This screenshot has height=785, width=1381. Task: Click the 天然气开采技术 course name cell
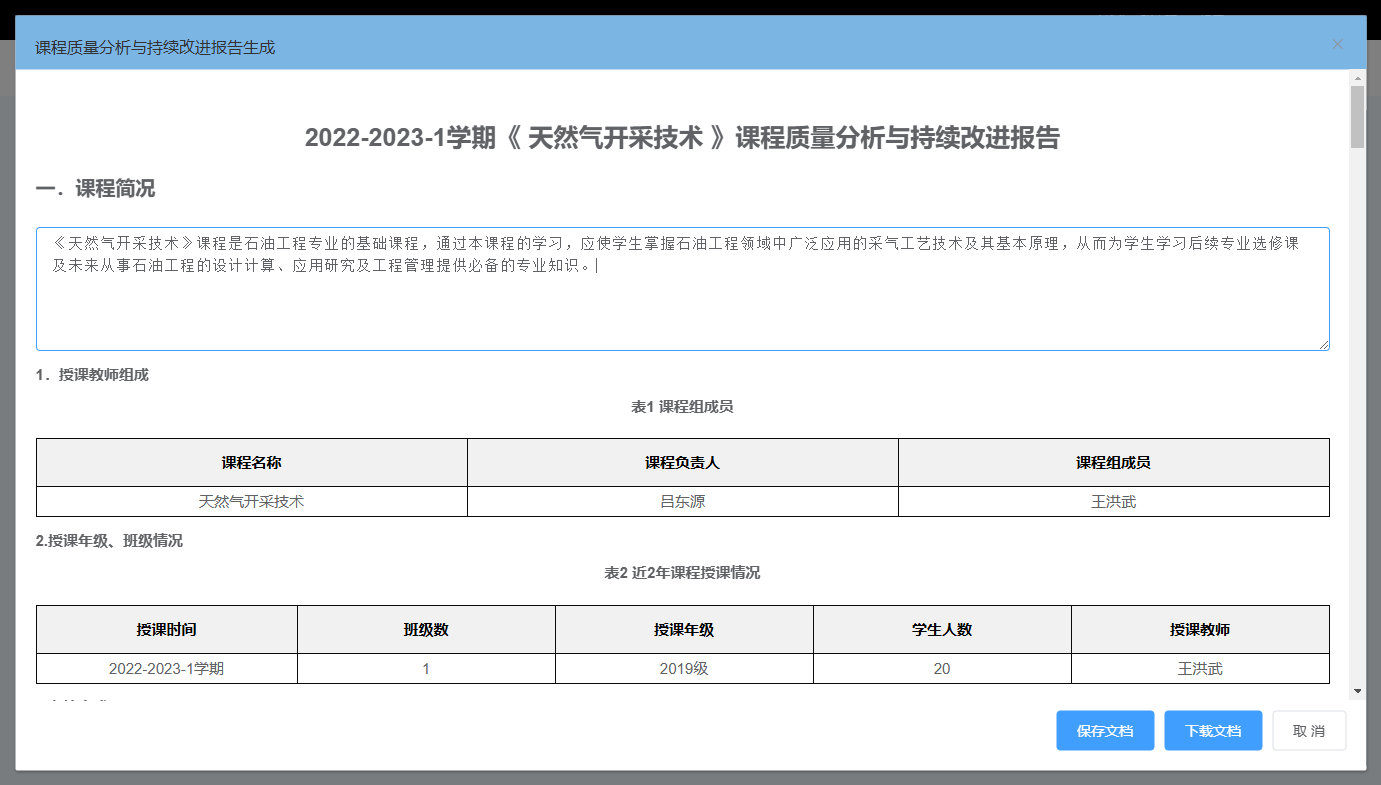pos(252,501)
